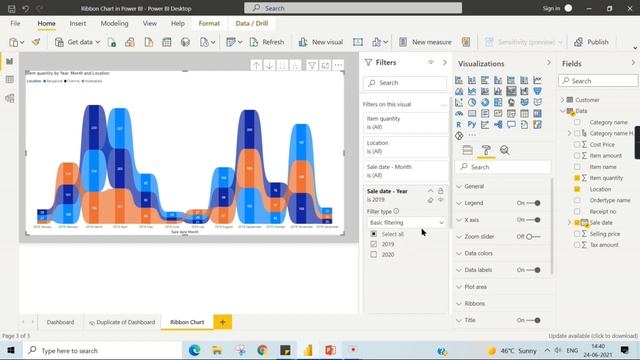The width and height of the screenshot is (640, 360).
Task: Click Update available status link
Action: click(593, 336)
